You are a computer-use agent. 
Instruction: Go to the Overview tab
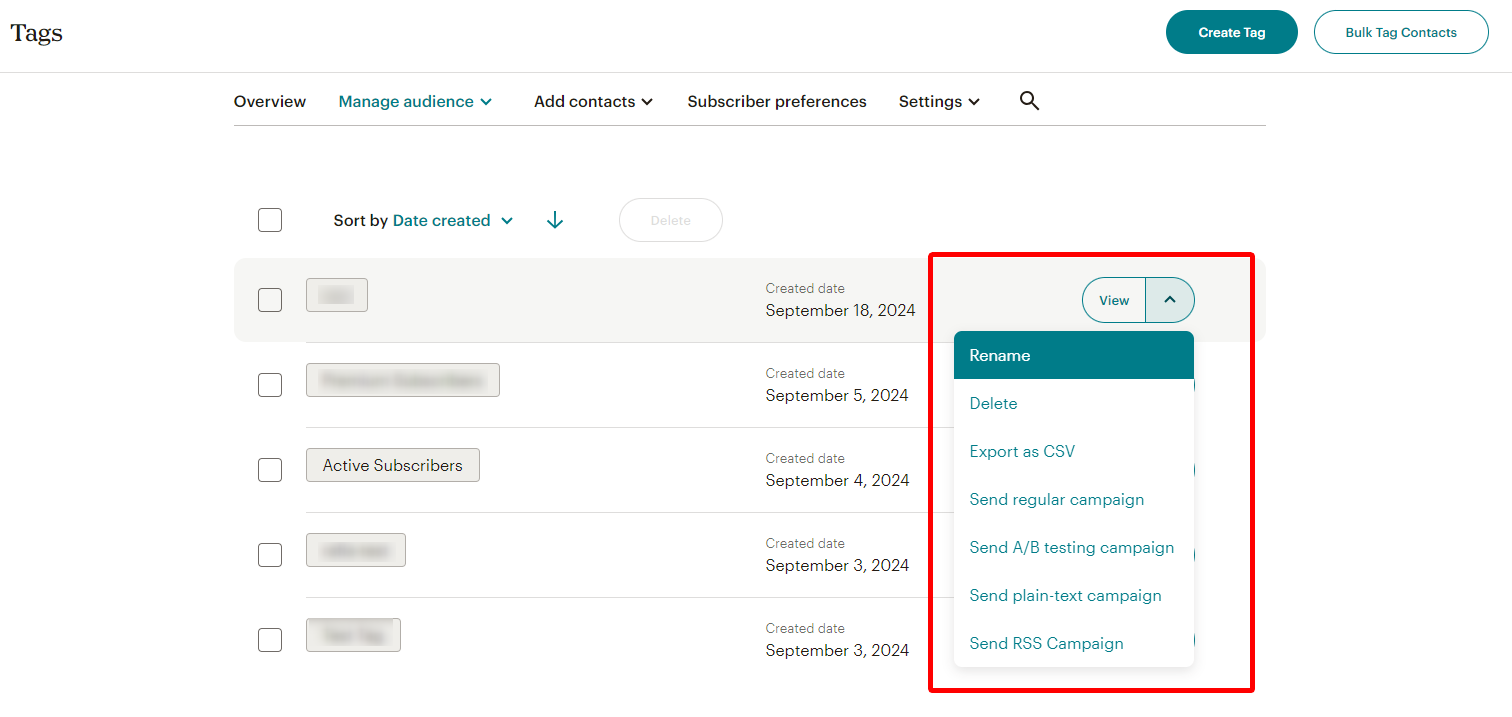[x=270, y=101]
